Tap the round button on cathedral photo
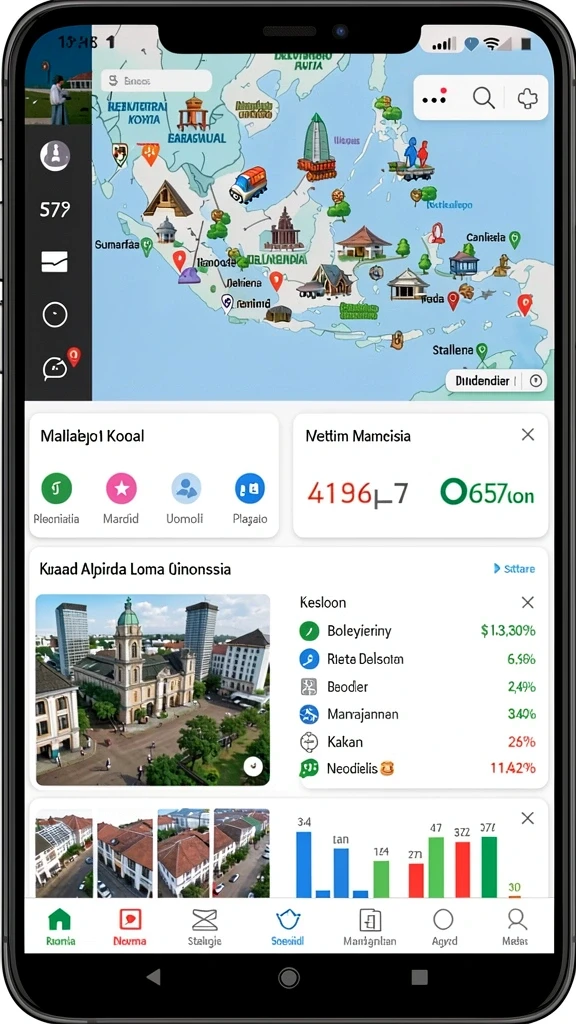 coord(253,767)
